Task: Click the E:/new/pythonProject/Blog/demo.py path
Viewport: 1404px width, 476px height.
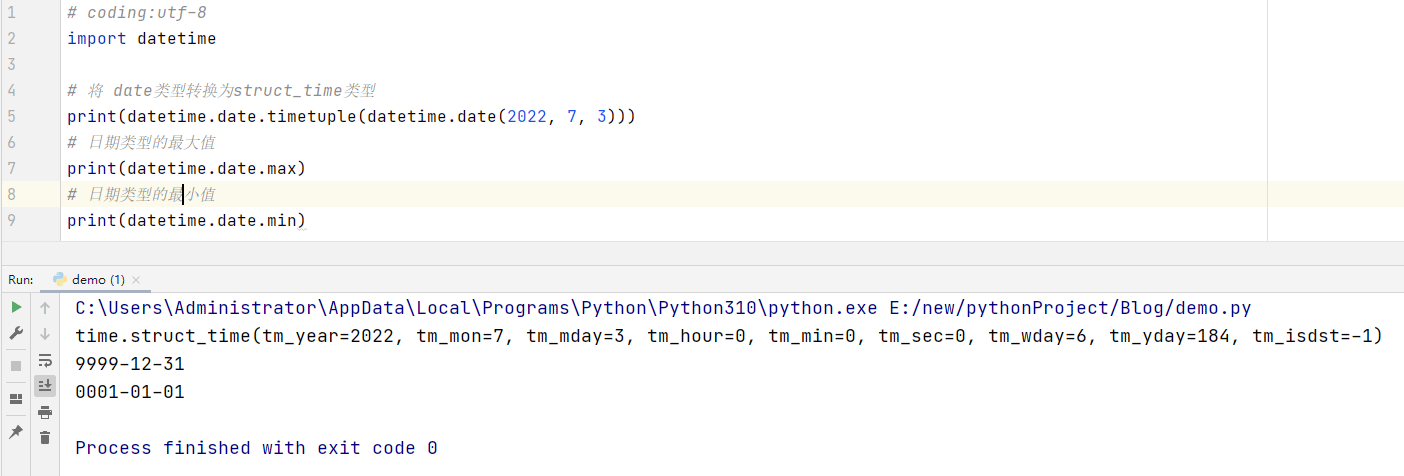Action: [x=1072, y=308]
